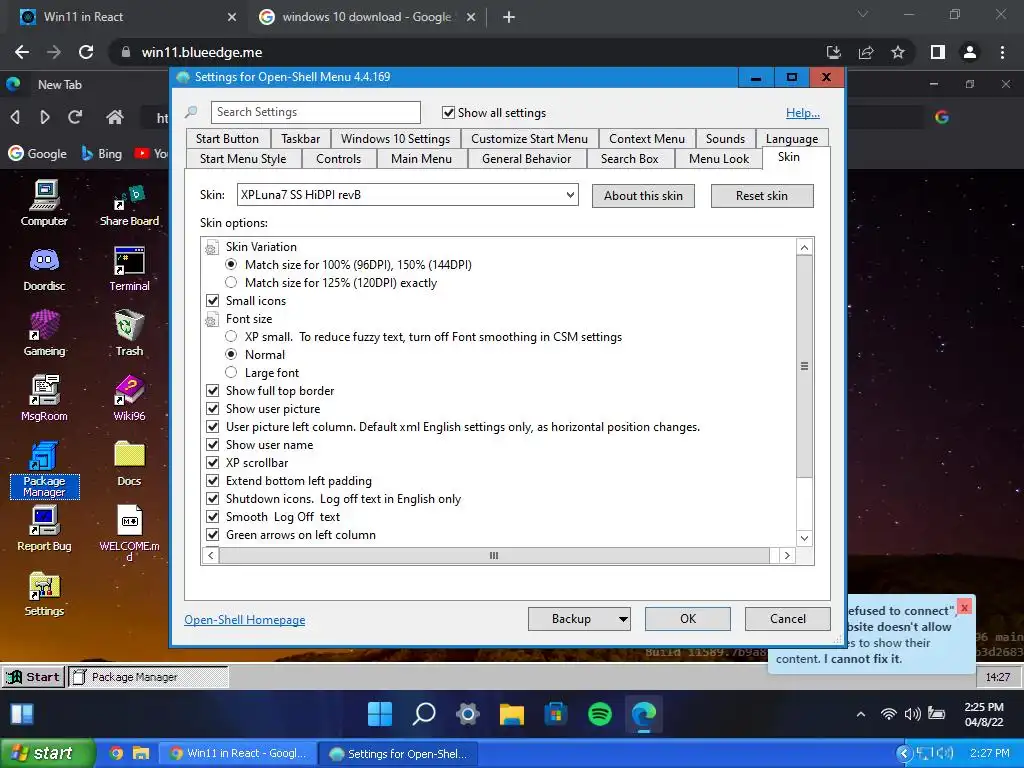Open the Computer desktop icon

point(44,202)
